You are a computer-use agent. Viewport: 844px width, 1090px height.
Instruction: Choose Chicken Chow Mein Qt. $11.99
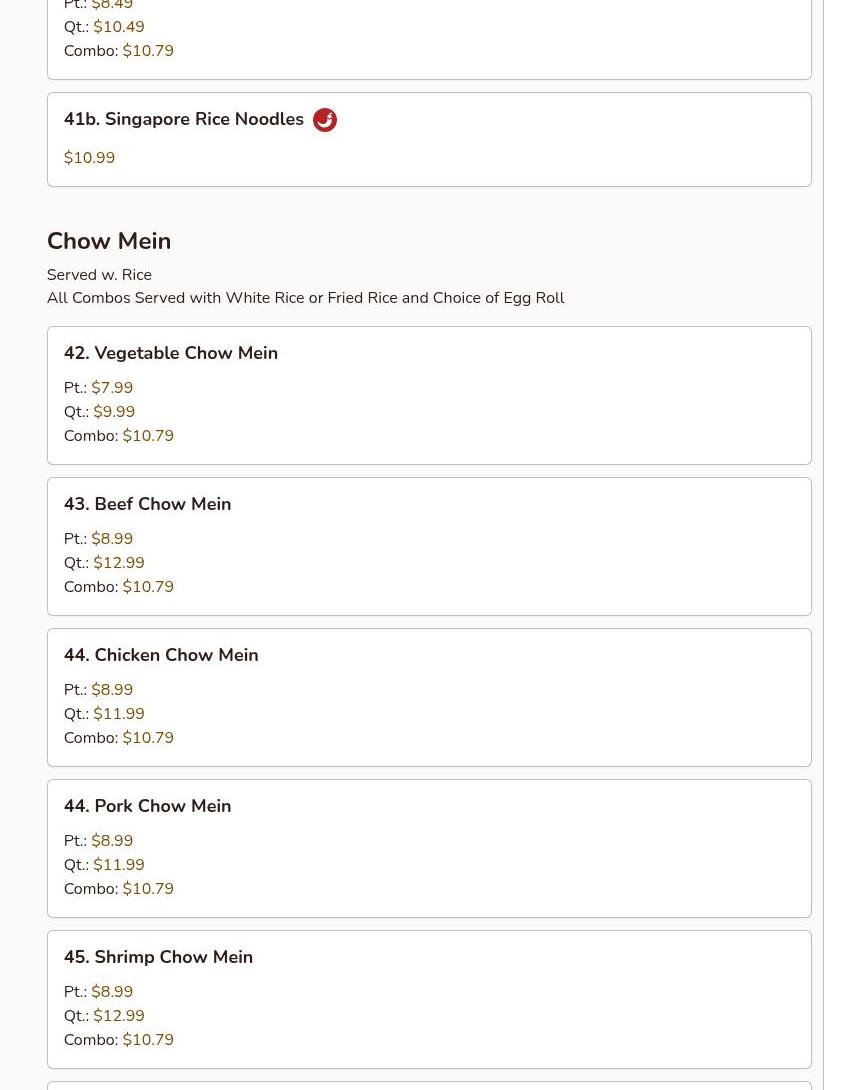(x=104, y=713)
